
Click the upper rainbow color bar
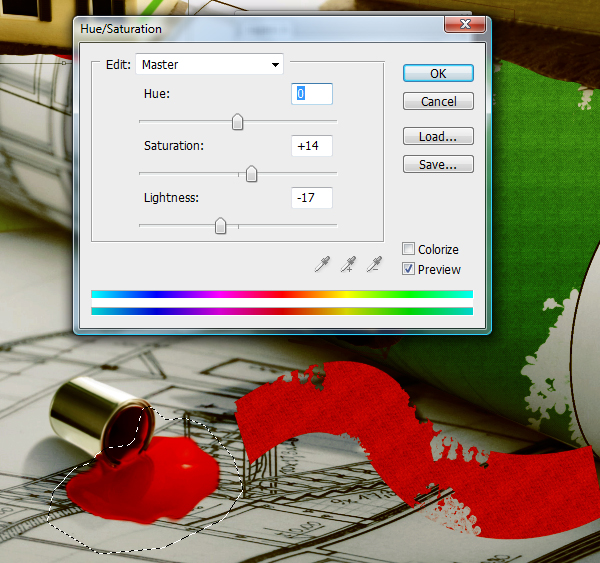(282, 294)
